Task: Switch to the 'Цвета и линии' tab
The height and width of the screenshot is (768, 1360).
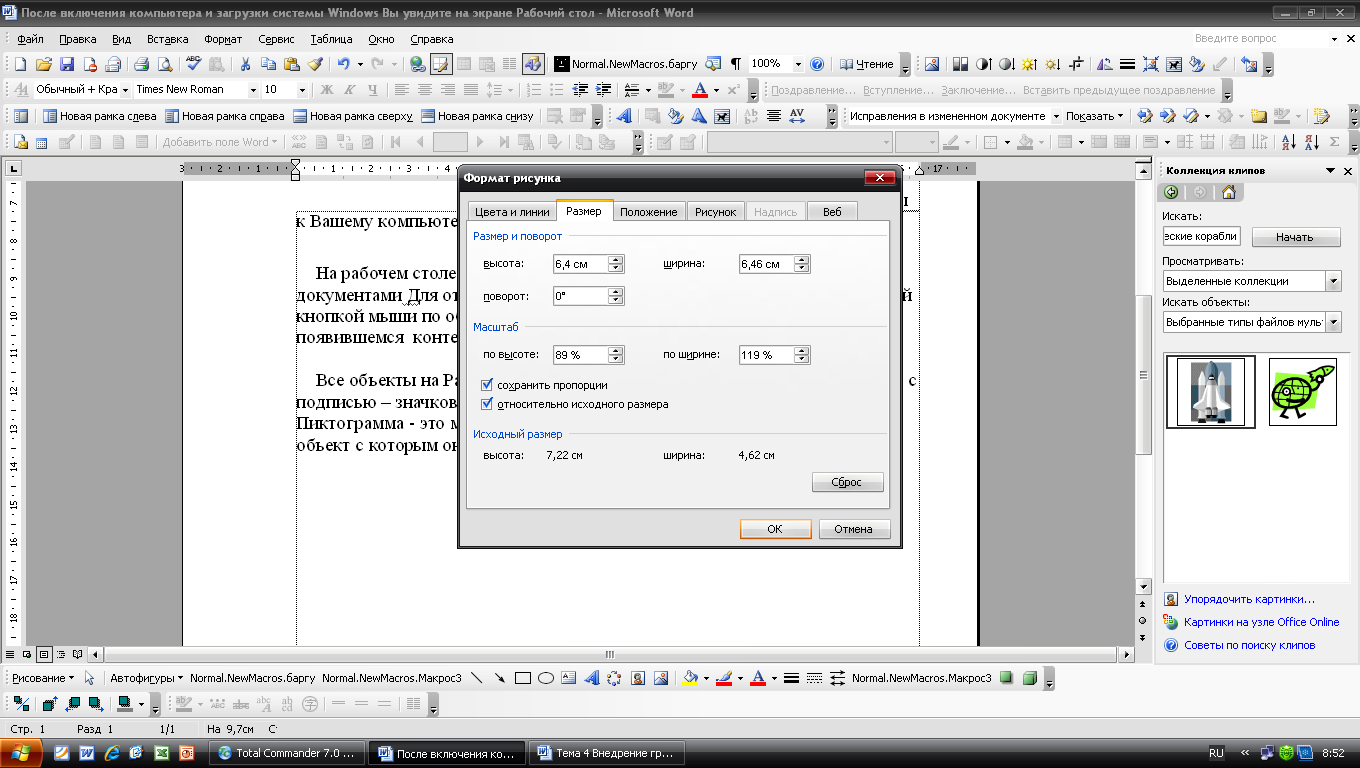Action: pyautogui.click(x=511, y=212)
